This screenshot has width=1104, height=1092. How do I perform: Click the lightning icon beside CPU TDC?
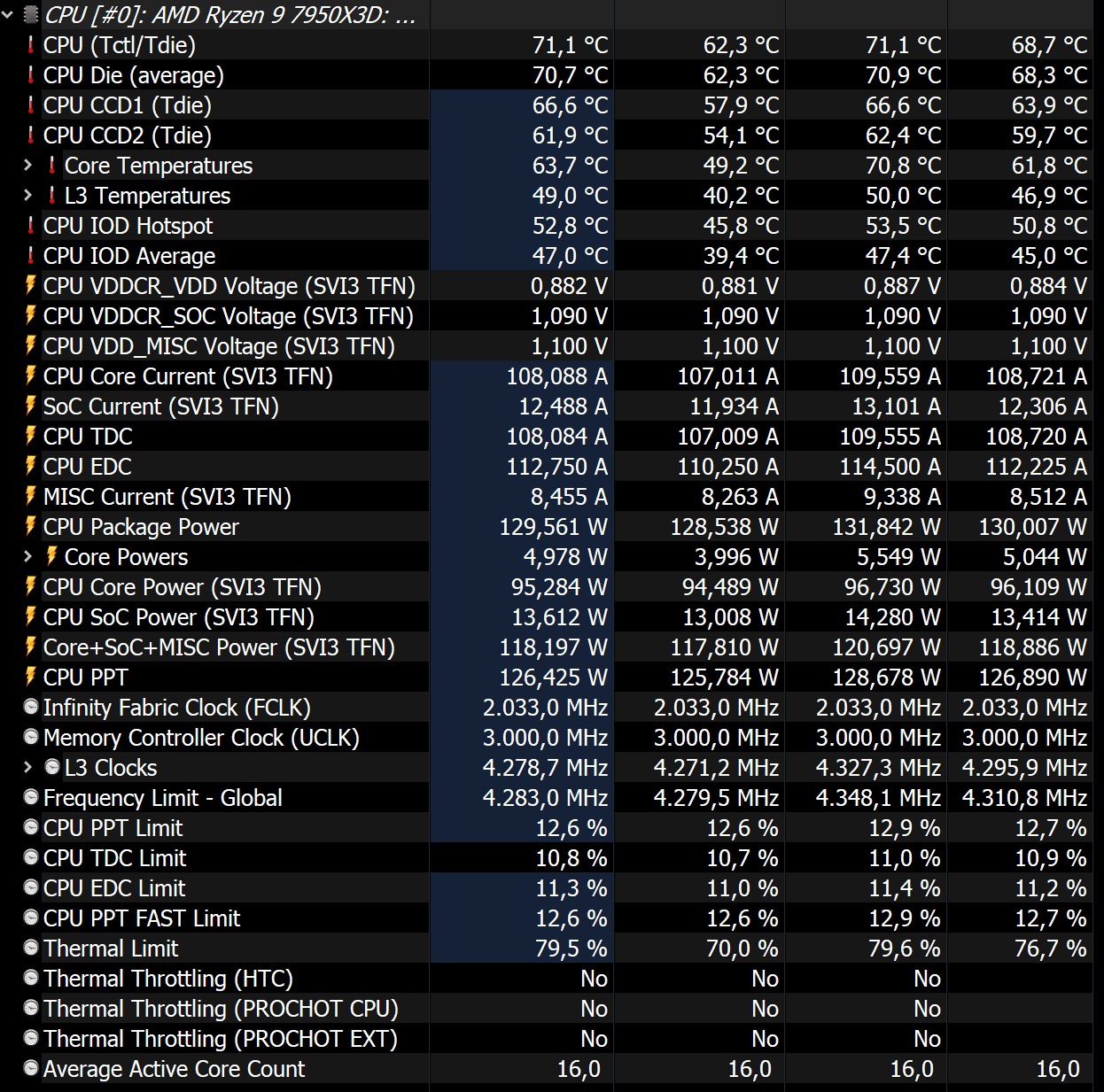[31, 435]
